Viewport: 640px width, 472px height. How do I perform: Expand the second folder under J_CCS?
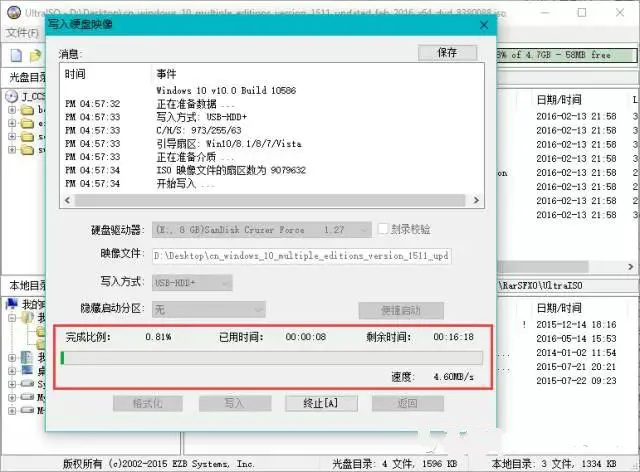click(12, 123)
